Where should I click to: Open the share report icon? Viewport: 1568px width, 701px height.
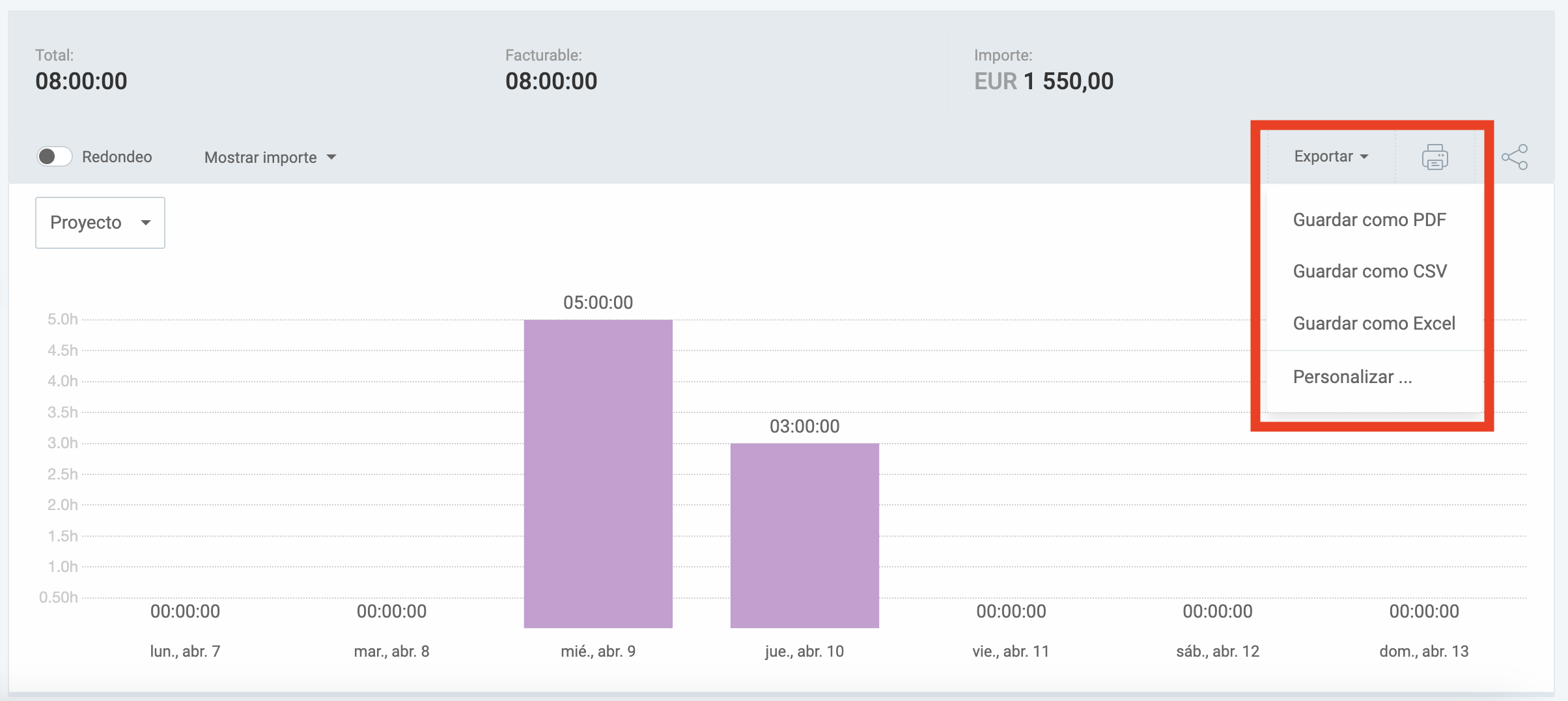[x=1514, y=157]
